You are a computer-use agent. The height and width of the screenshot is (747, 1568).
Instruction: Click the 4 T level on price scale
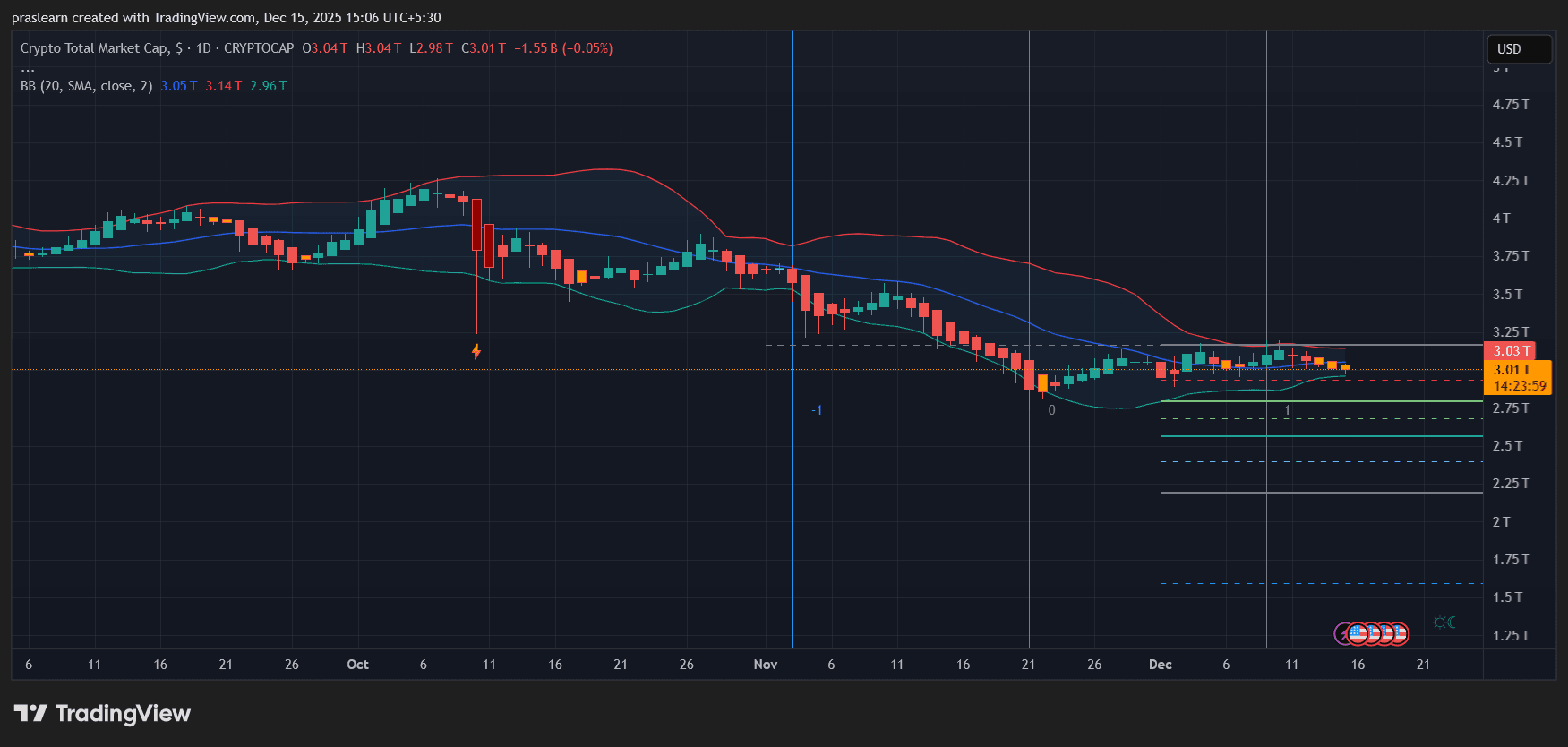(1502, 219)
